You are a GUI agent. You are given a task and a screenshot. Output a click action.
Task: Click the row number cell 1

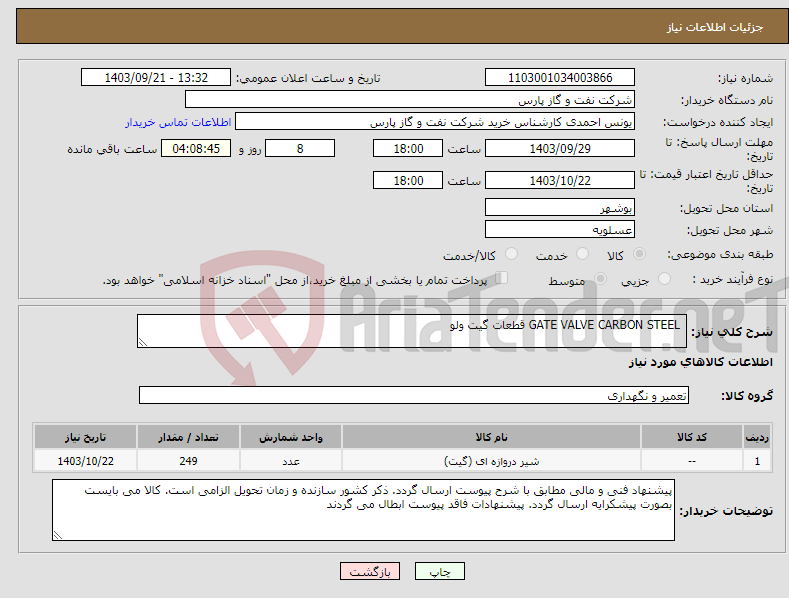point(757,461)
